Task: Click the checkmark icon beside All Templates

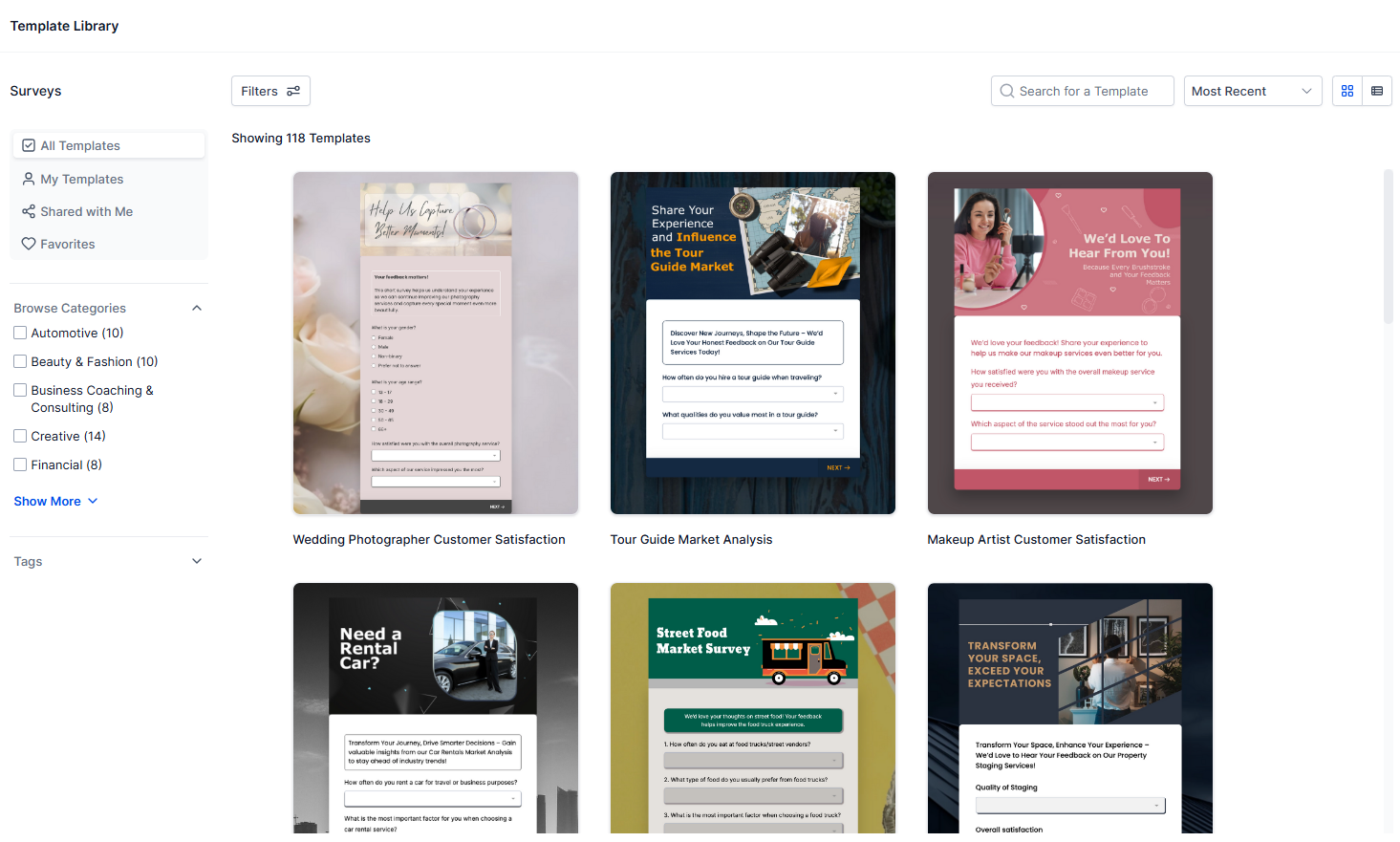Action: click(30, 144)
